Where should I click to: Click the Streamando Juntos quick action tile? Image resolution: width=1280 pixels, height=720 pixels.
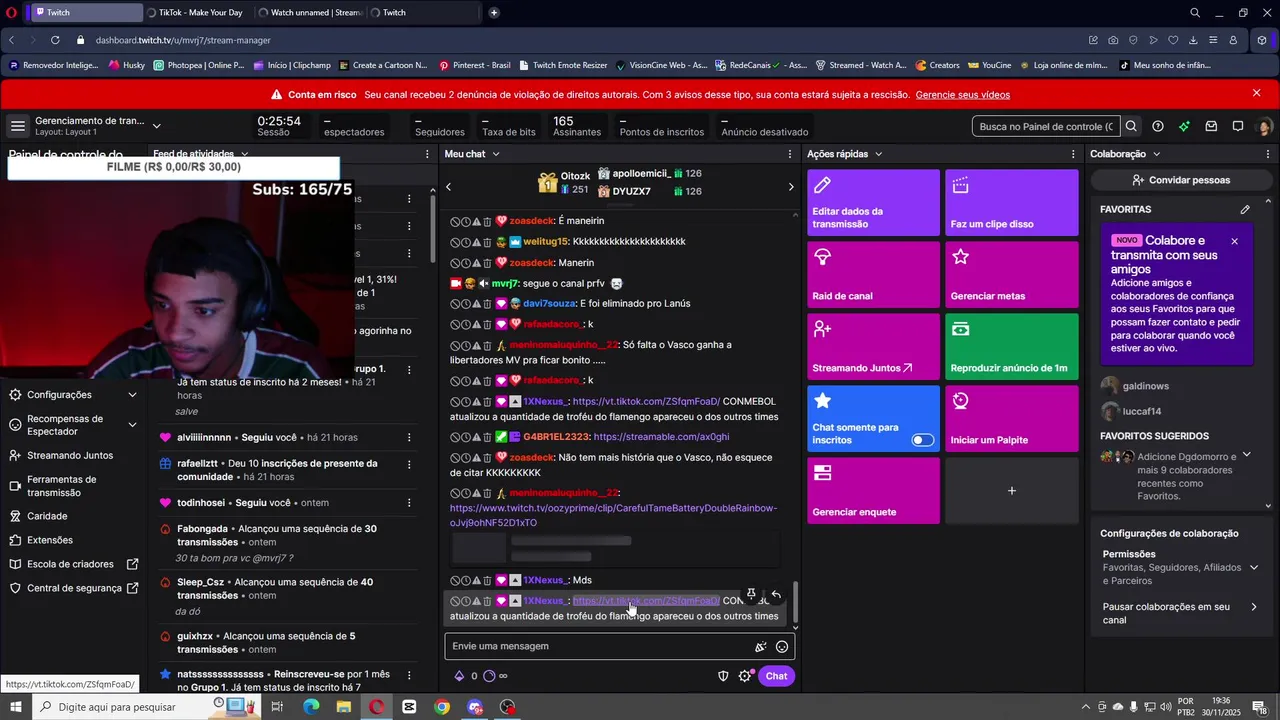[x=873, y=347]
